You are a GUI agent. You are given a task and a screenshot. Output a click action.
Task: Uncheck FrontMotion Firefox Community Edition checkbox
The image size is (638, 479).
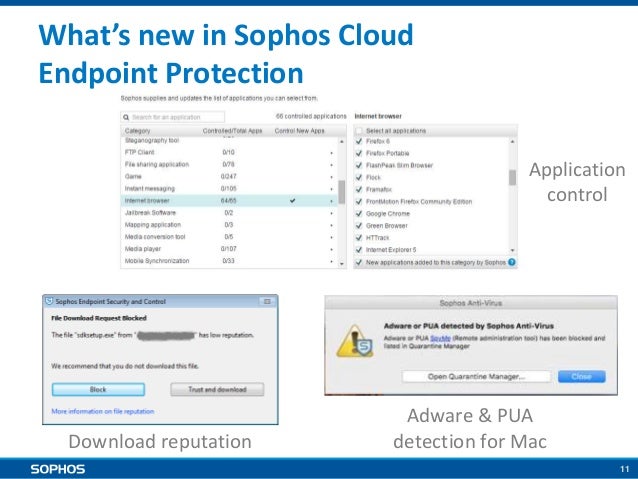[x=359, y=201]
